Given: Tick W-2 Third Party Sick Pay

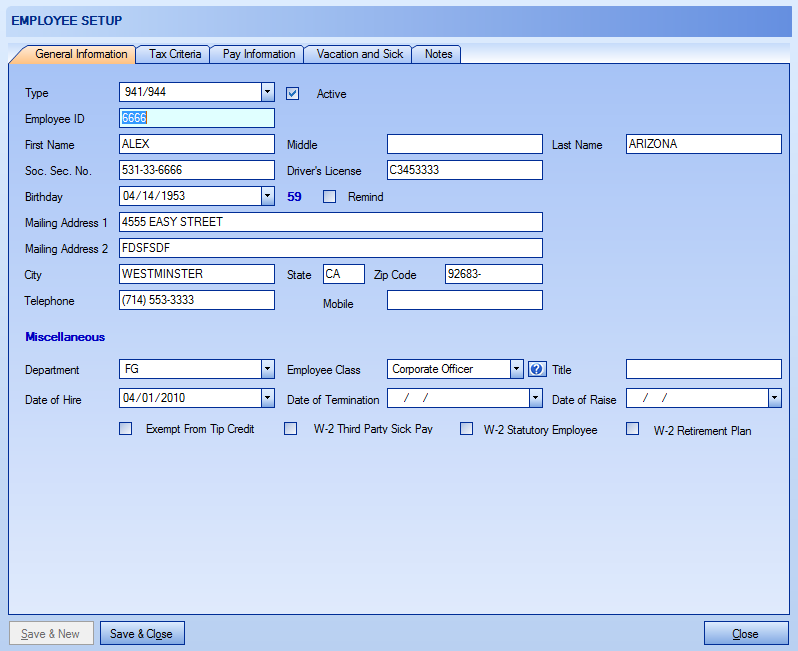Looking at the screenshot, I should [291, 429].
